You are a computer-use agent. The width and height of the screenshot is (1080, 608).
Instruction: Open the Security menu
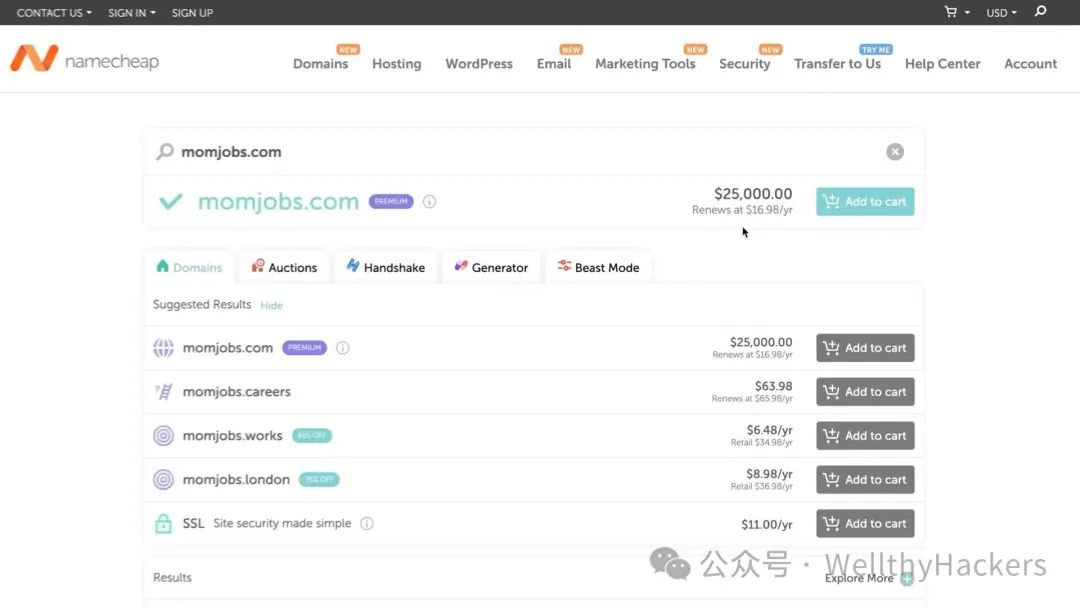[x=745, y=63]
